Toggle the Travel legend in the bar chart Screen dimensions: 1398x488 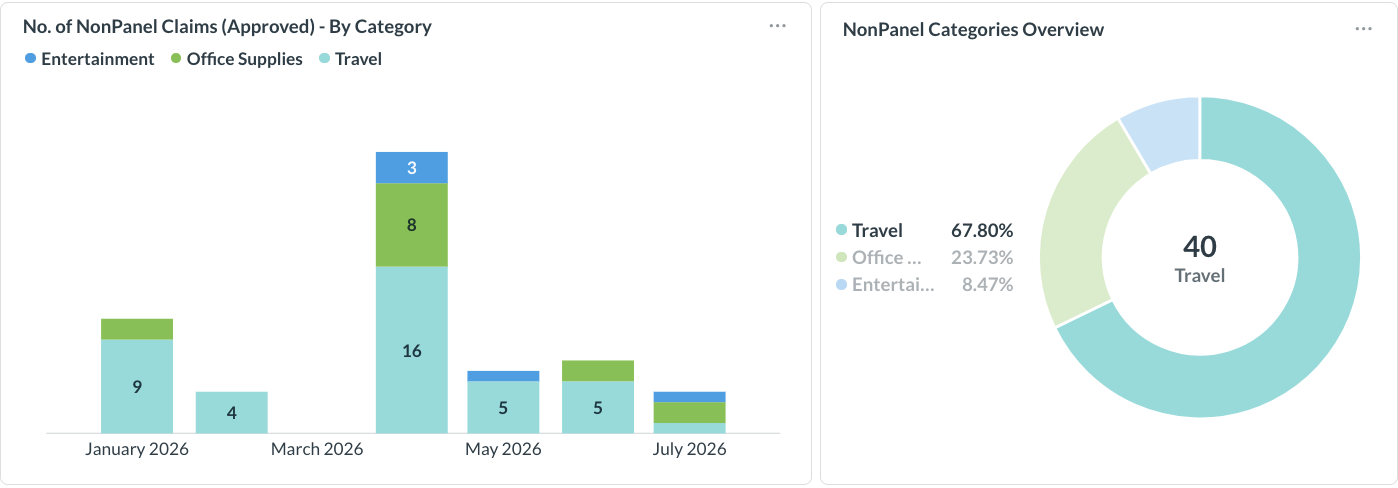(x=350, y=59)
